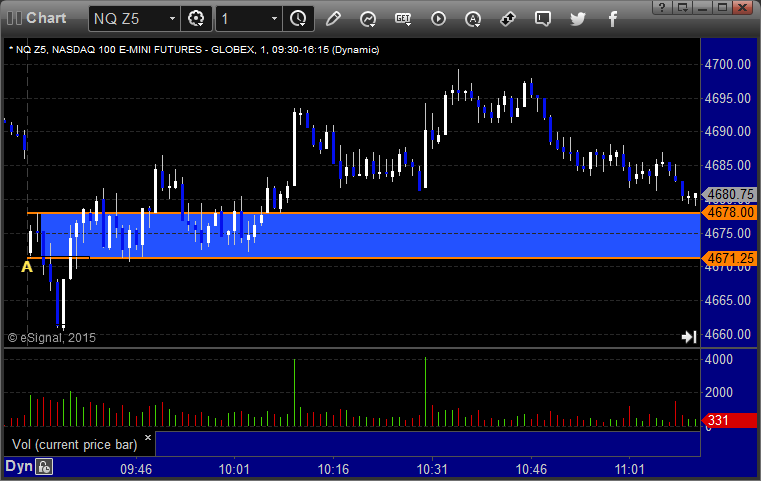Share chart on Twitter
This screenshot has width=761, height=481.
[578, 19]
